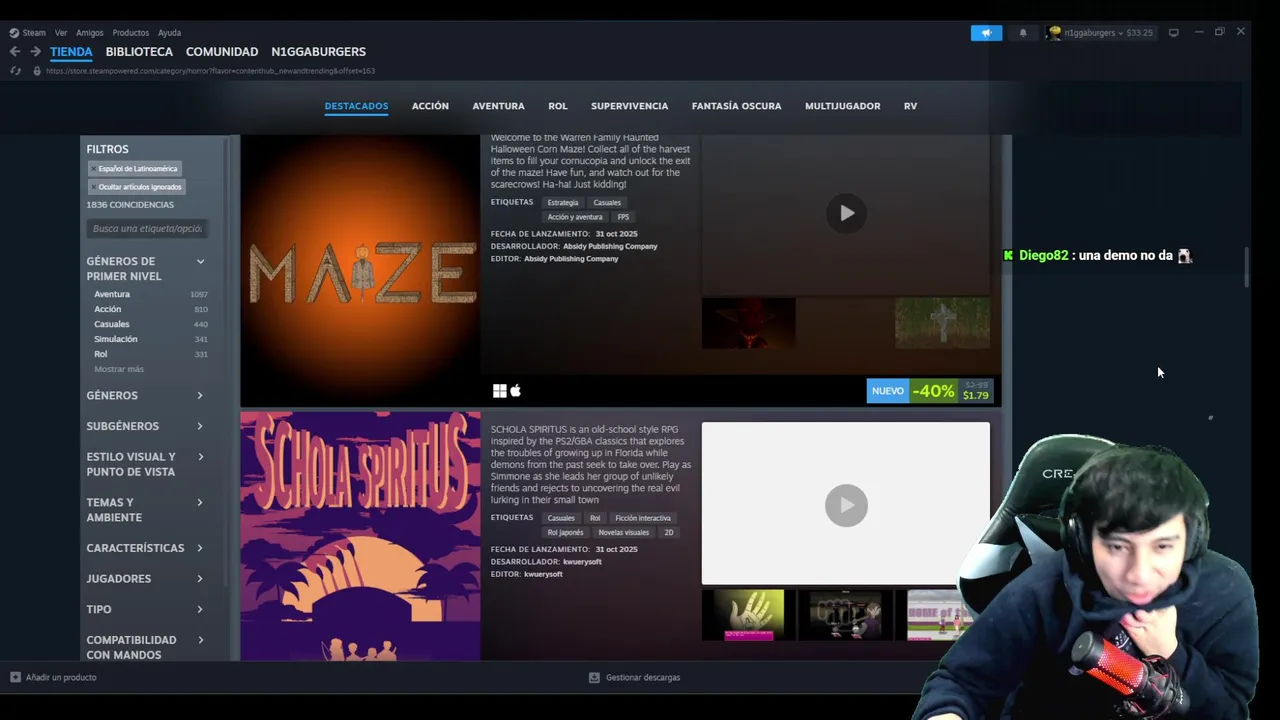This screenshot has width=1280, height=720.
Task: Open the Ayuda menu
Action: [169, 33]
